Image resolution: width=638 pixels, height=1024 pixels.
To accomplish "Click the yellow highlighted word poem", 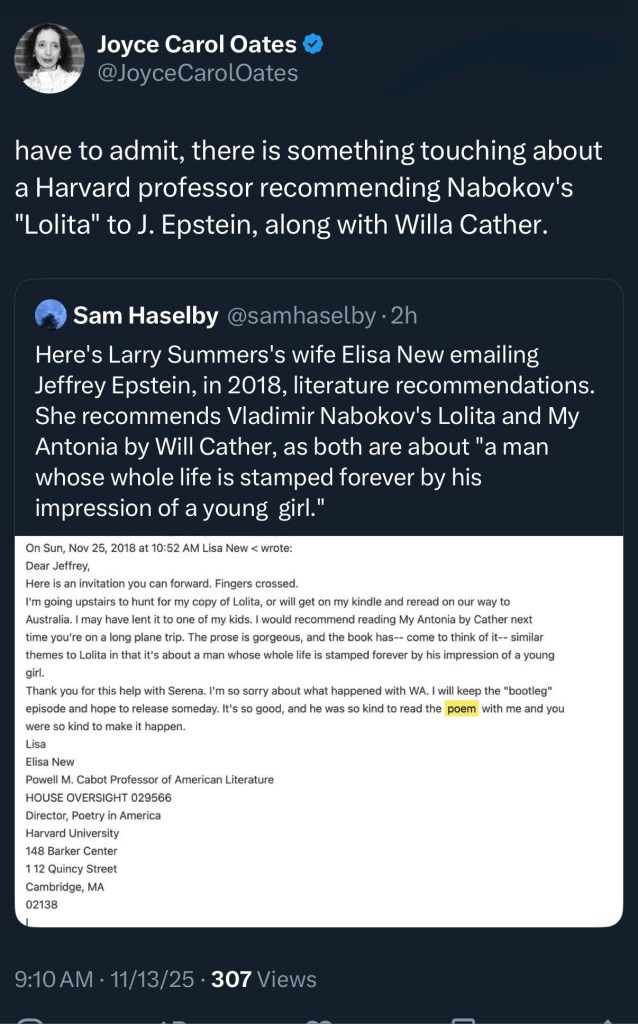I will pos(462,709).
